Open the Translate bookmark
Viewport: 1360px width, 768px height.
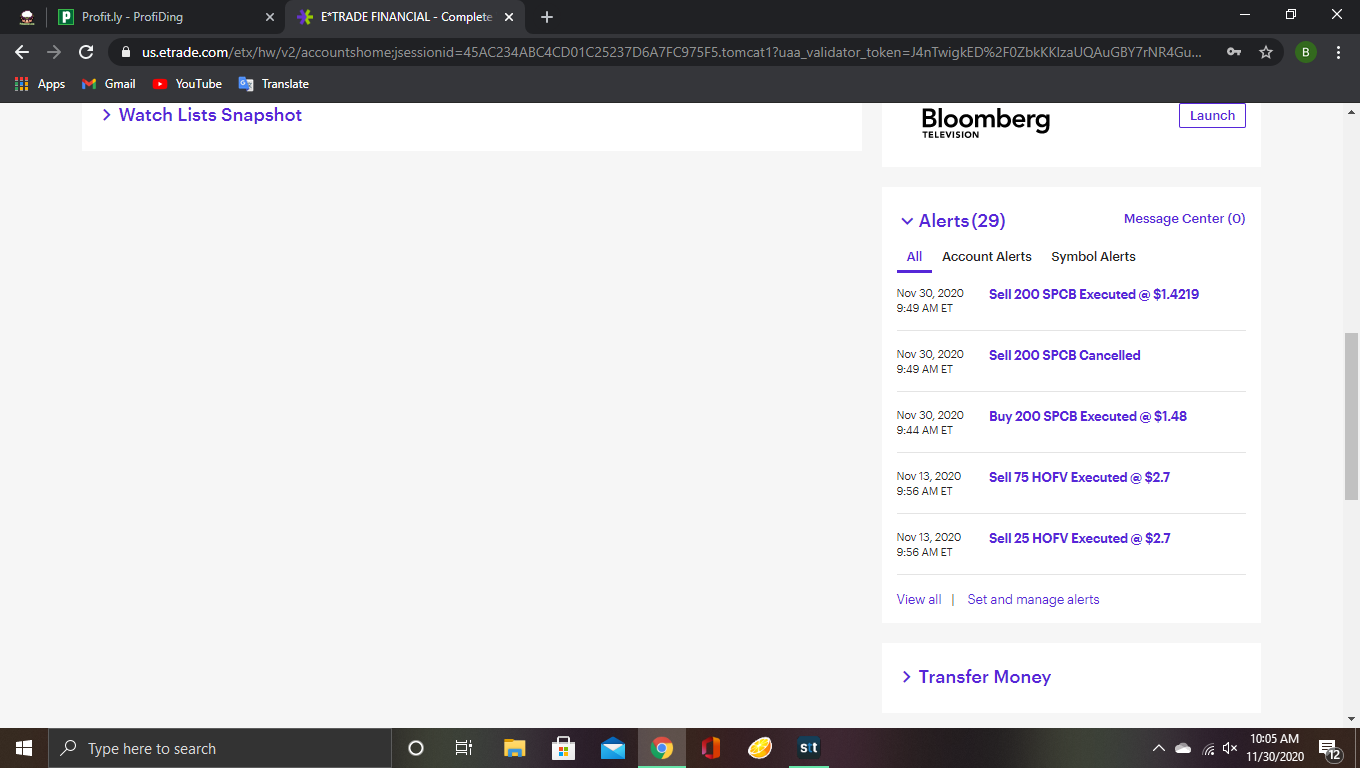[x=274, y=84]
